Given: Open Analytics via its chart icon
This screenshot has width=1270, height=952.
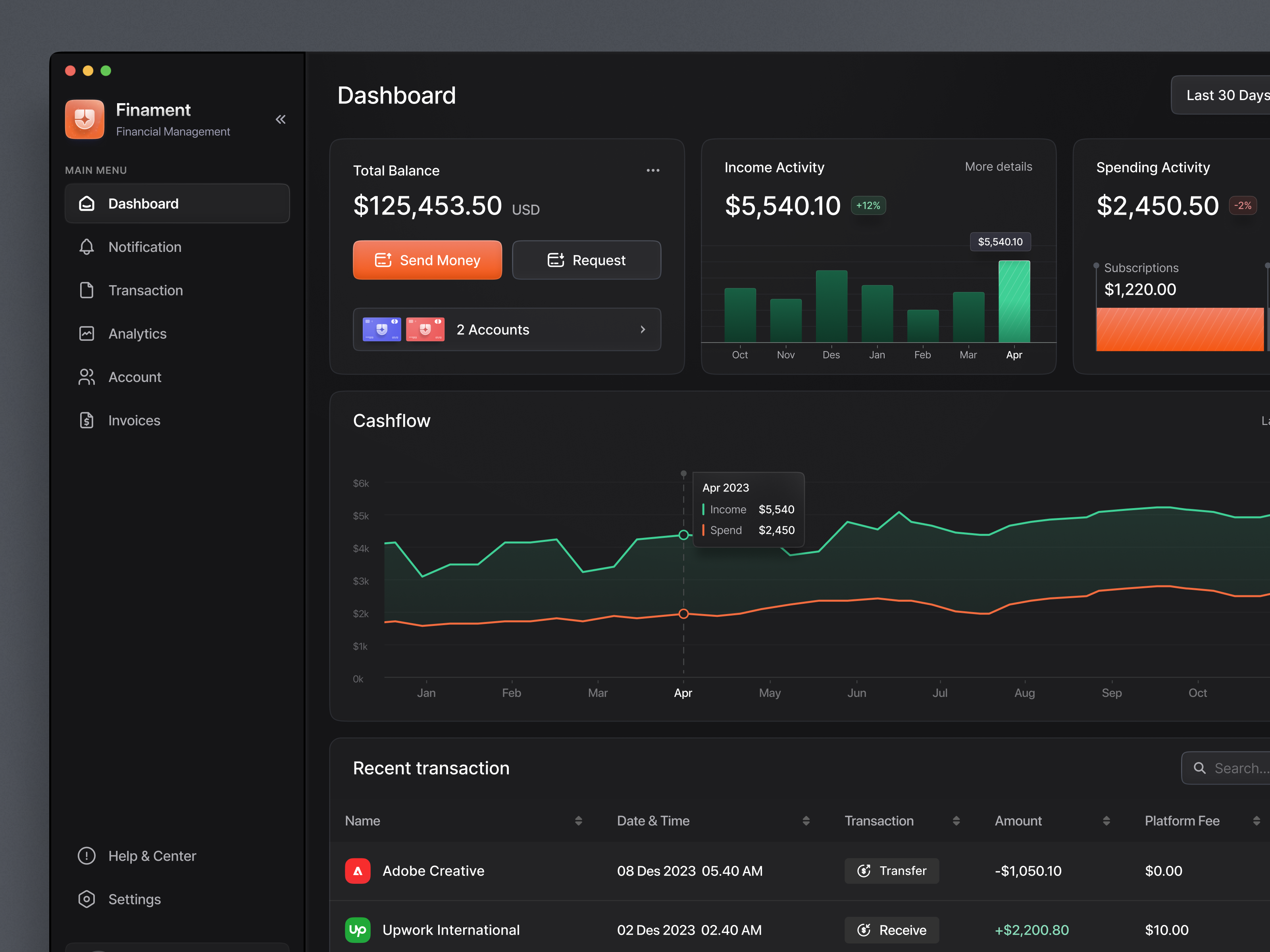Looking at the screenshot, I should [x=86, y=334].
